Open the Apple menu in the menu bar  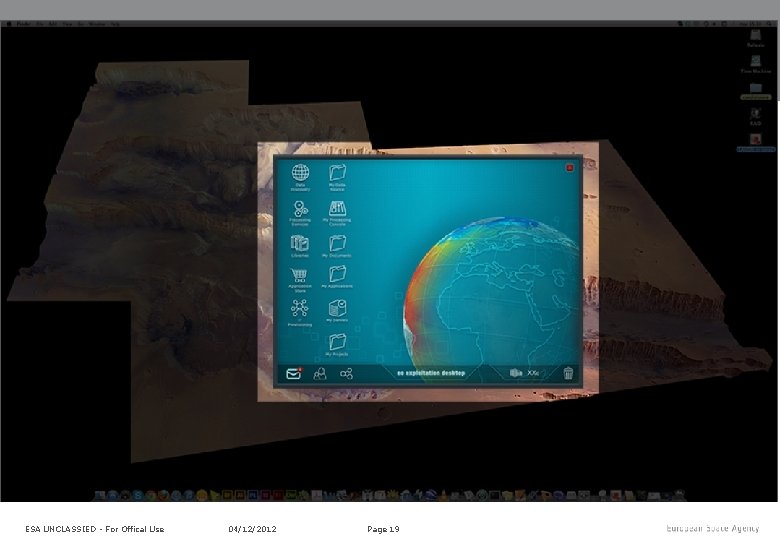(8, 23)
